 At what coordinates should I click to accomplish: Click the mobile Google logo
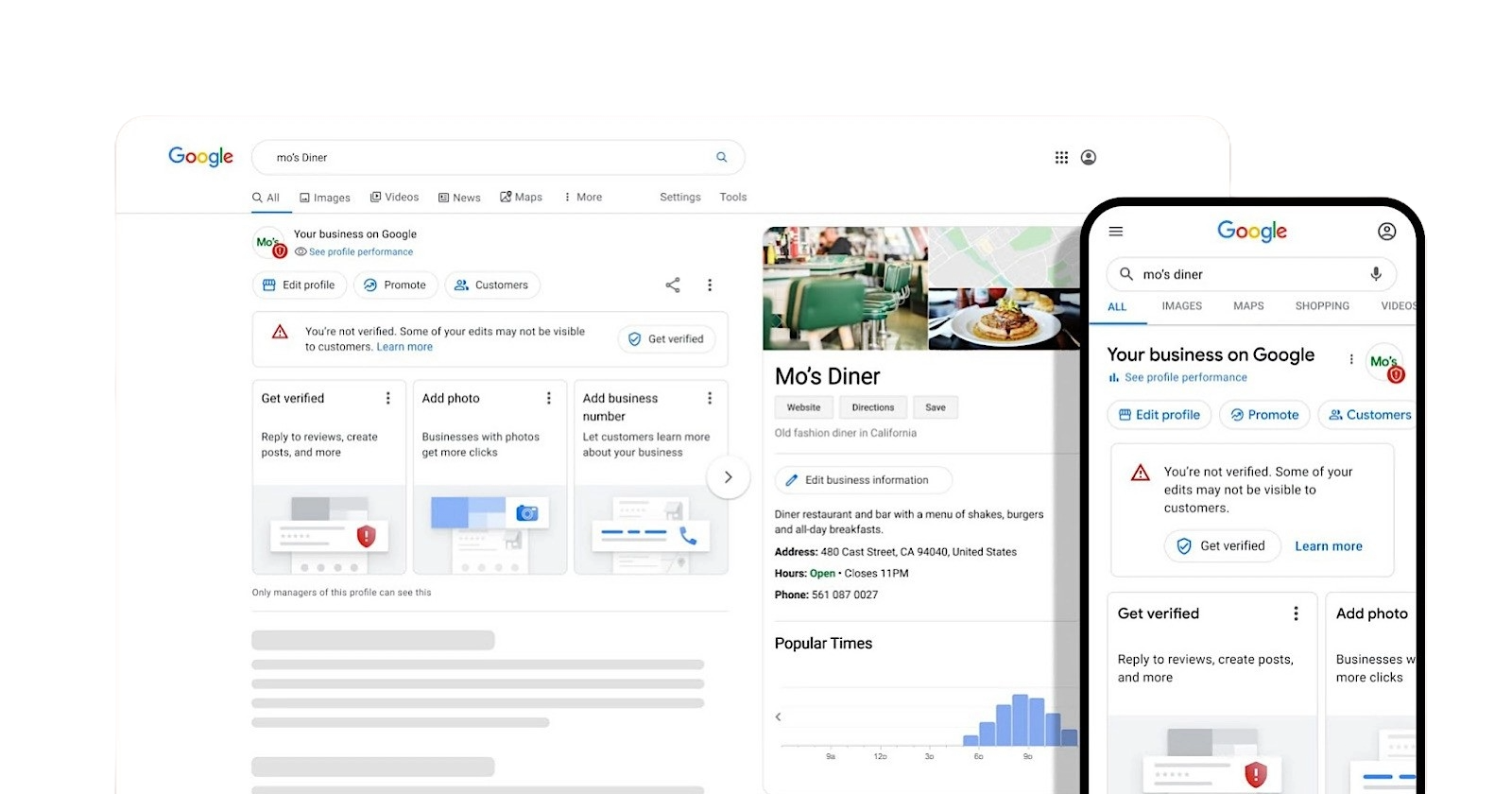pyautogui.click(x=1252, y=231)
